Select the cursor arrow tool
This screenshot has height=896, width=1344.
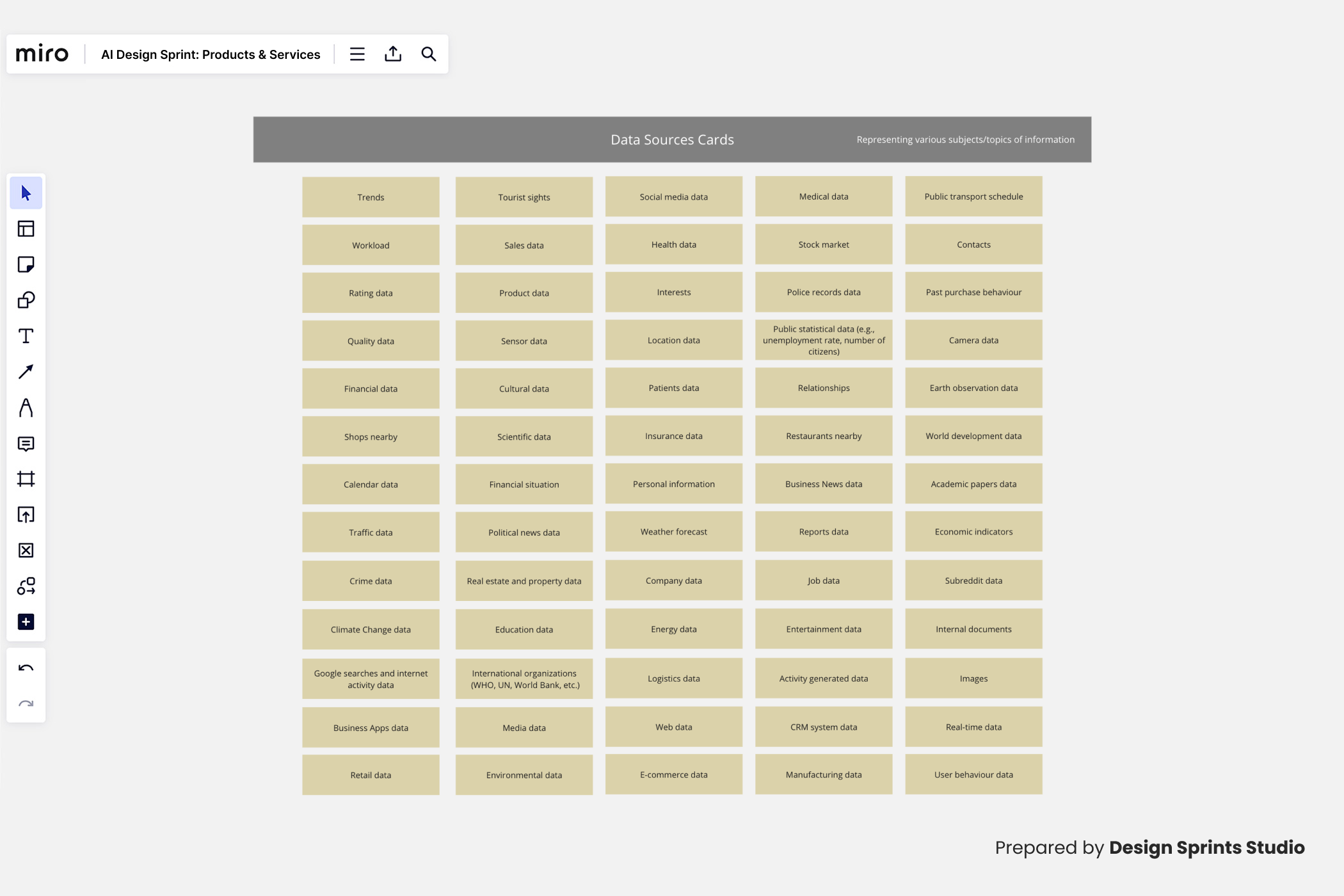[26, 193]
